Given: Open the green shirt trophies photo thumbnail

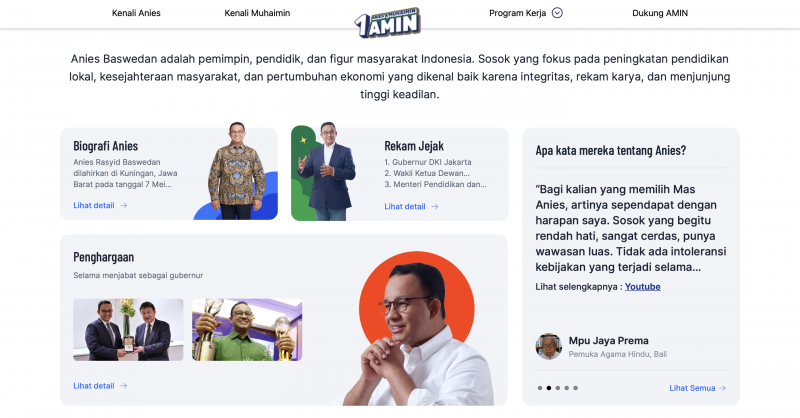Looking at the screenshot, I should pyautogui.click(x=247, y=330).
